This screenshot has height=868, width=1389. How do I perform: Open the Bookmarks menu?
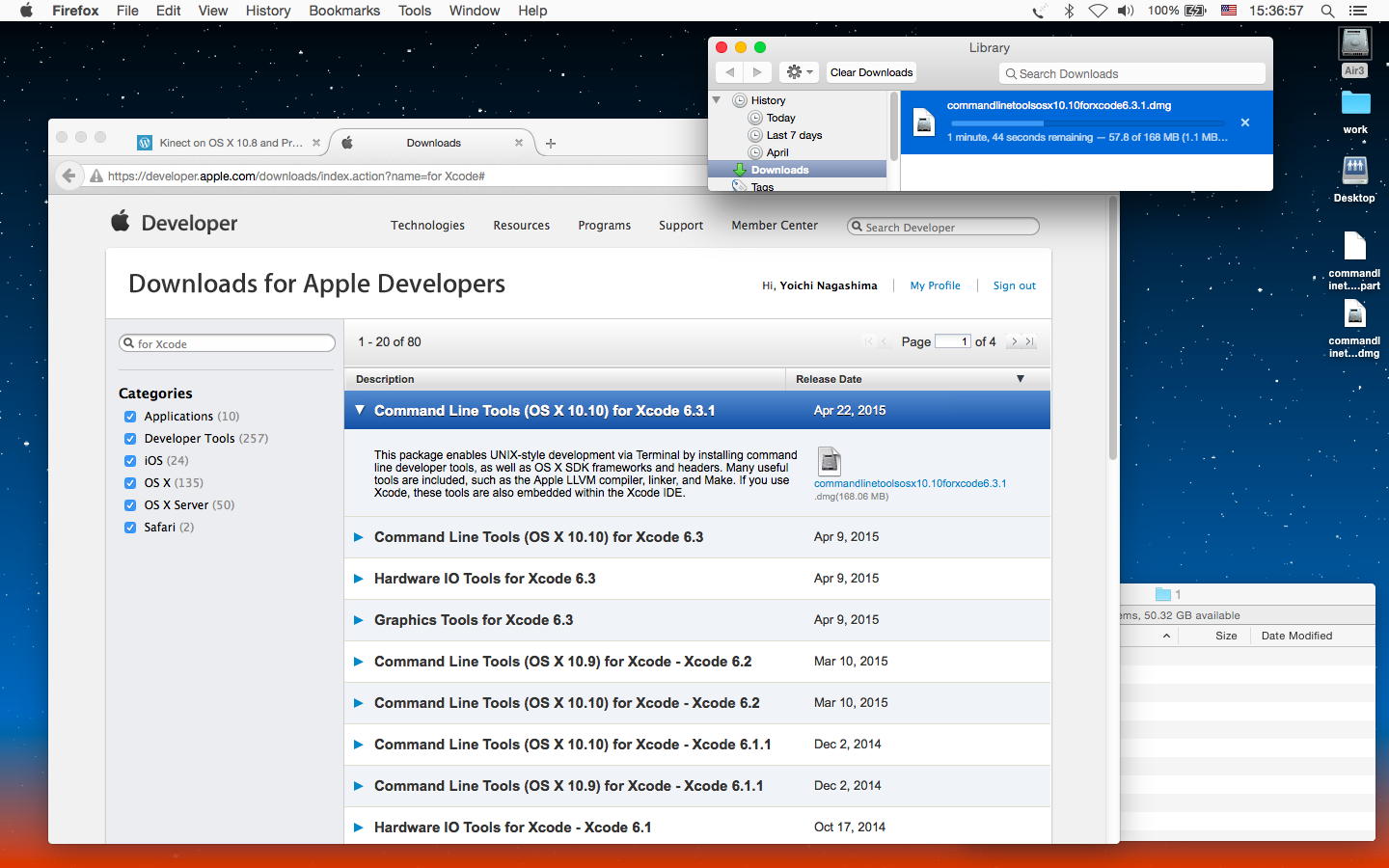[343, 11]
